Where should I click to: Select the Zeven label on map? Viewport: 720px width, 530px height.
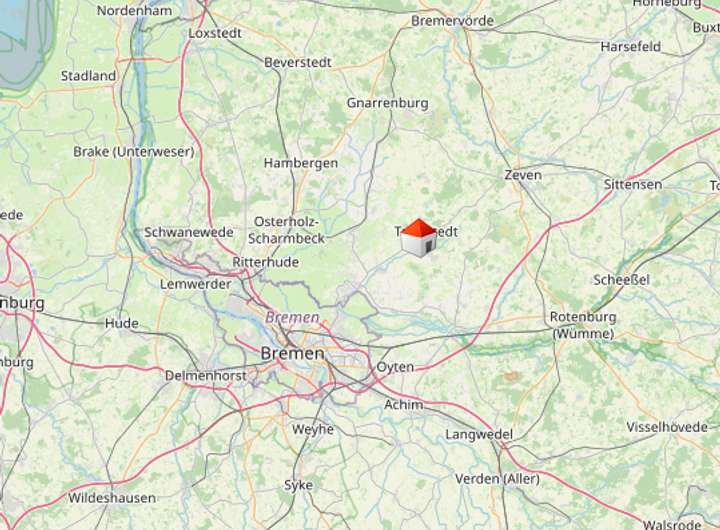[523, 175]
